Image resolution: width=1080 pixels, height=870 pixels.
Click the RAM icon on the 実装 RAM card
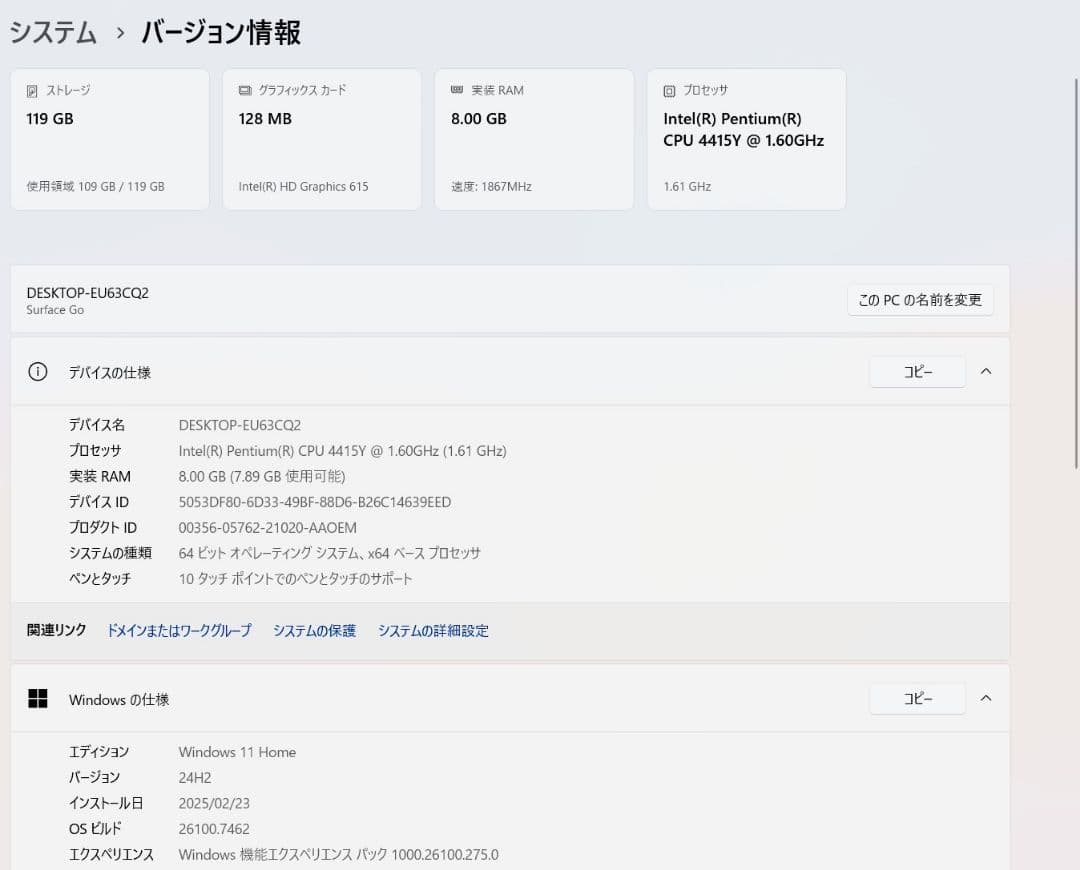pos(455,90)
